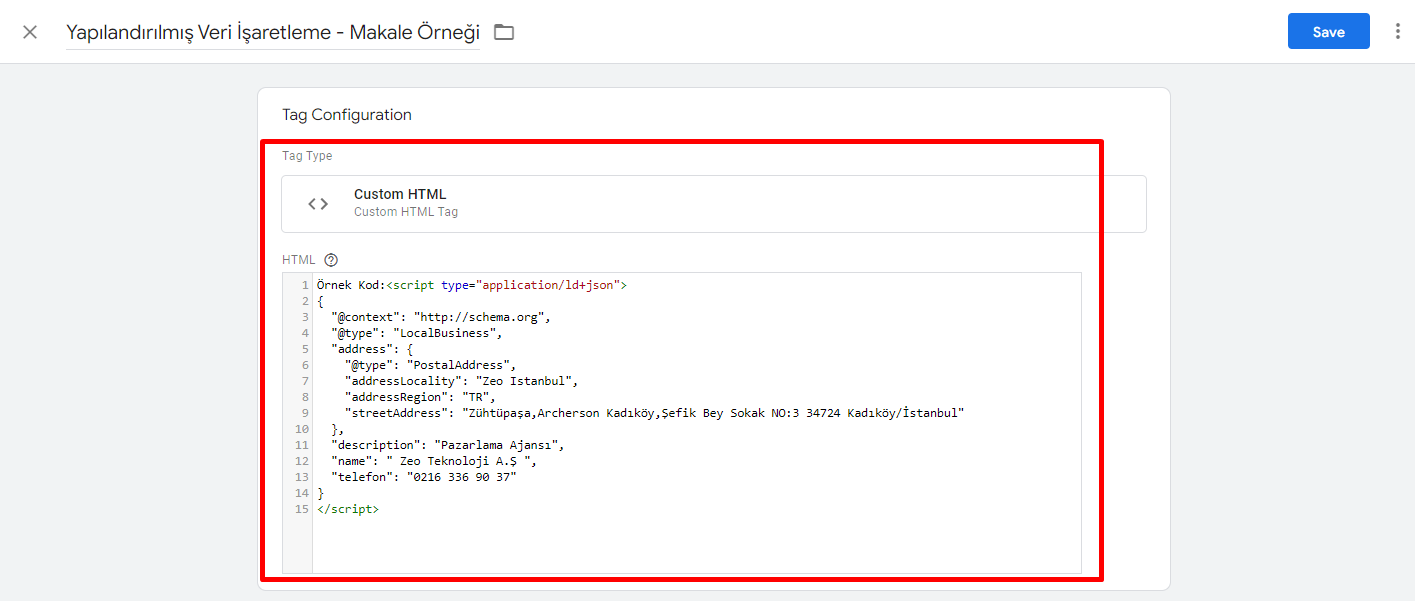Click the Custom HTML code brackets icon
Viewport: 1415px width, 601px height.
[318, 204]
